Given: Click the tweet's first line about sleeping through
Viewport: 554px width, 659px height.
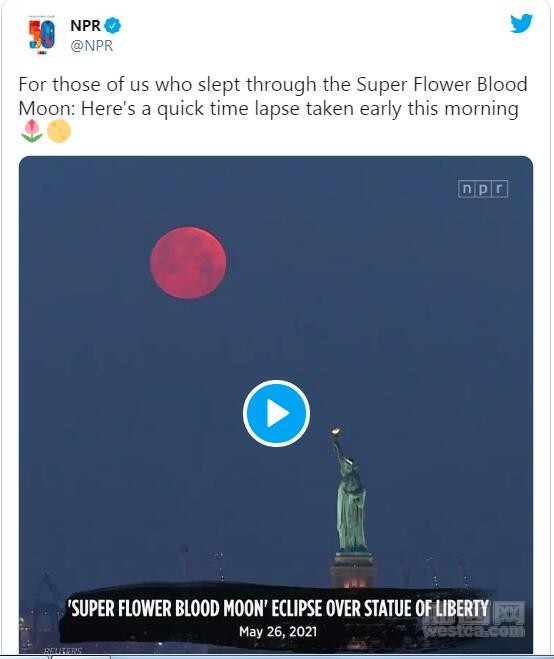Looking at the screenshot, I should (273, 84).
